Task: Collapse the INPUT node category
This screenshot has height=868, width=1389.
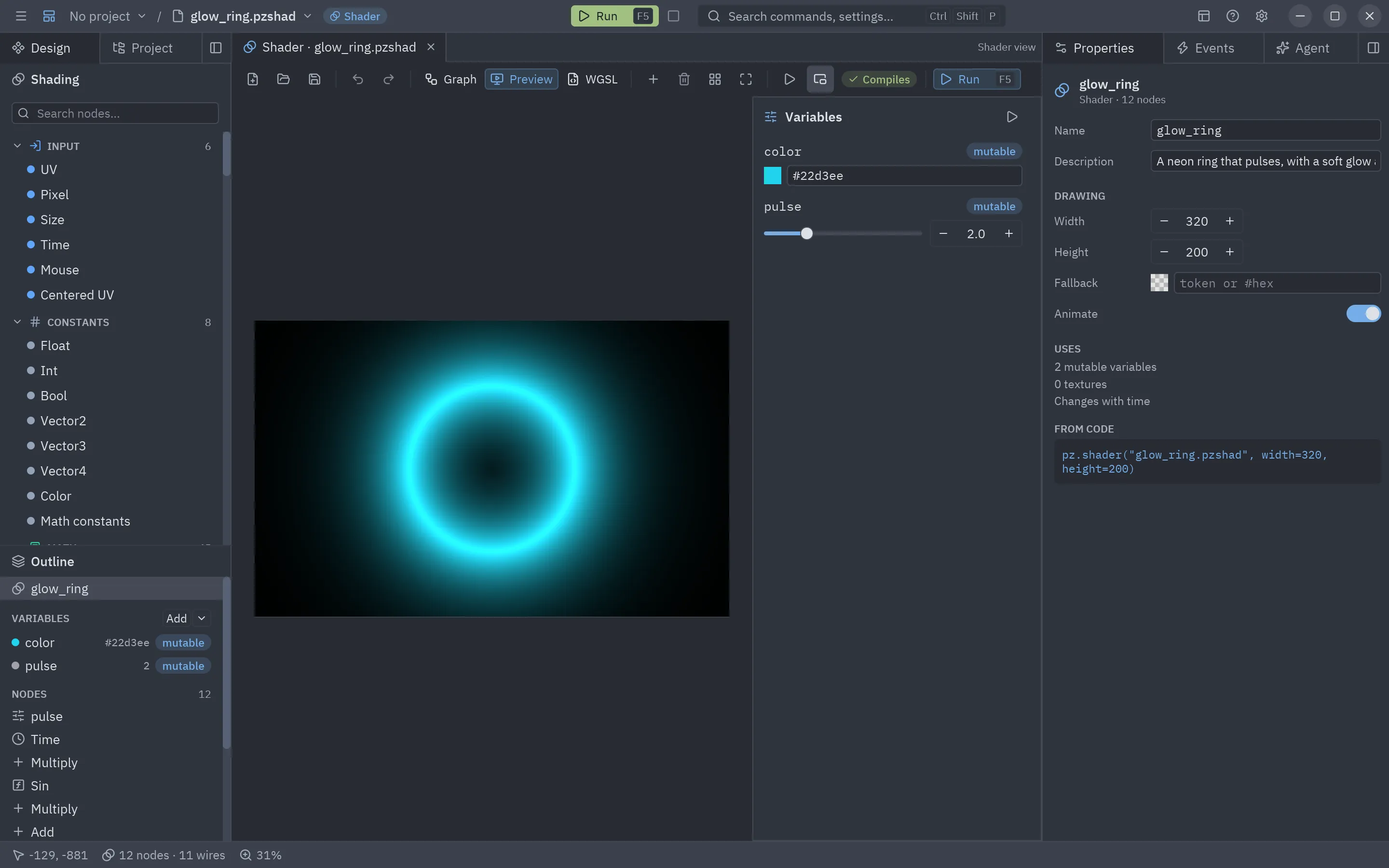Action: click(x=17, y=146)
